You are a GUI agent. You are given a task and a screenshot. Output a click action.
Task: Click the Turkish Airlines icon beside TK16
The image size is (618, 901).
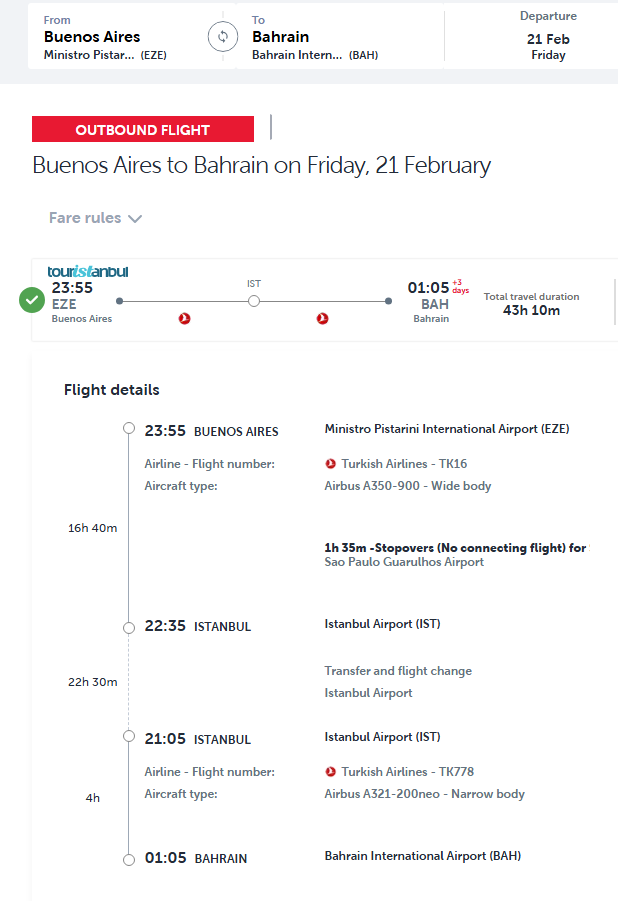(331, 464)
